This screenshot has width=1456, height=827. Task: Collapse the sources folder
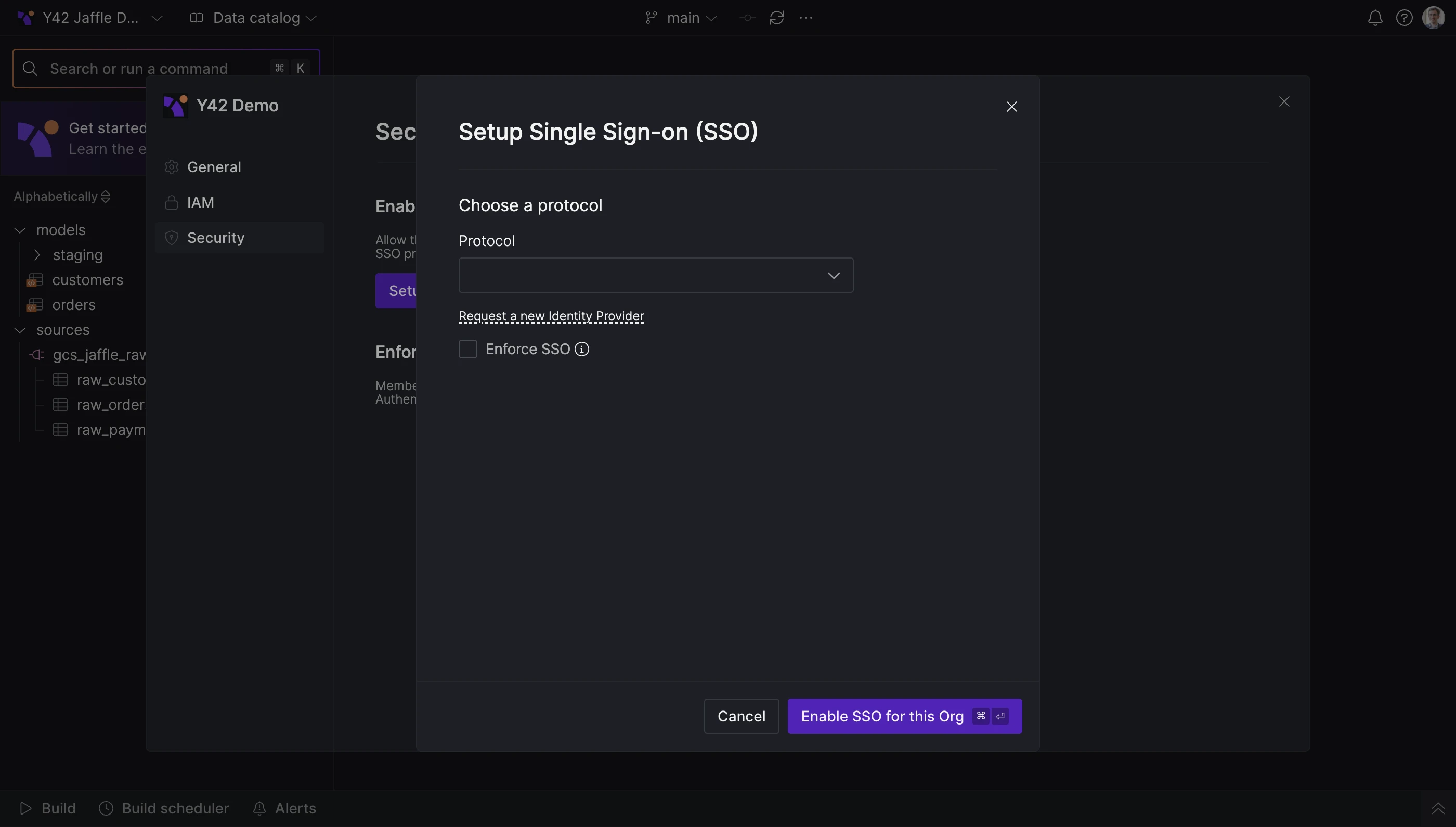(x=20, y=330)
